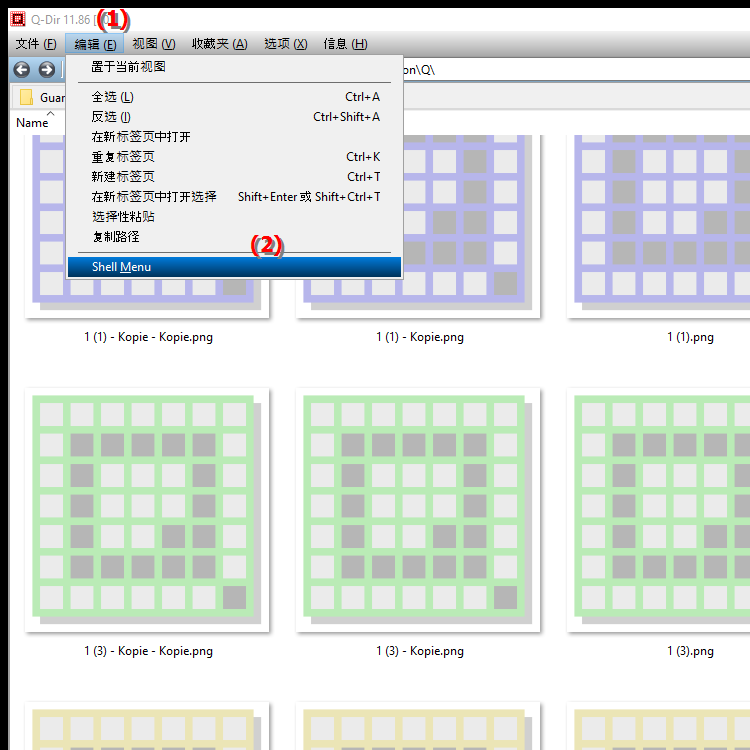The image size is (750, 750).
Task: Choose 复制路径 menu entry
Action: click(234, 237)
